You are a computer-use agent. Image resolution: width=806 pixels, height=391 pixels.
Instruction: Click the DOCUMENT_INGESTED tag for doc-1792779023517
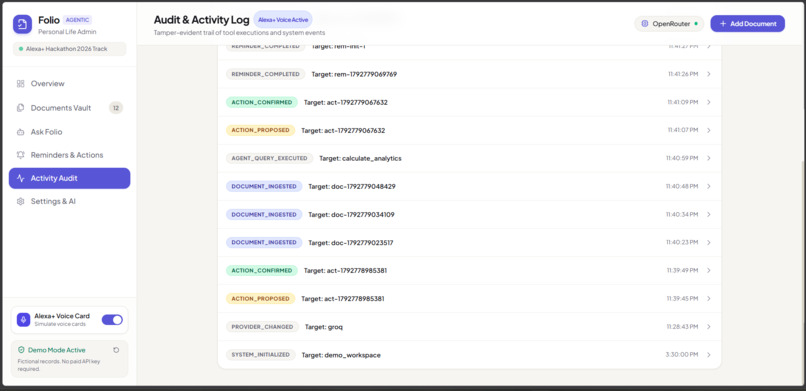[264, 243]
